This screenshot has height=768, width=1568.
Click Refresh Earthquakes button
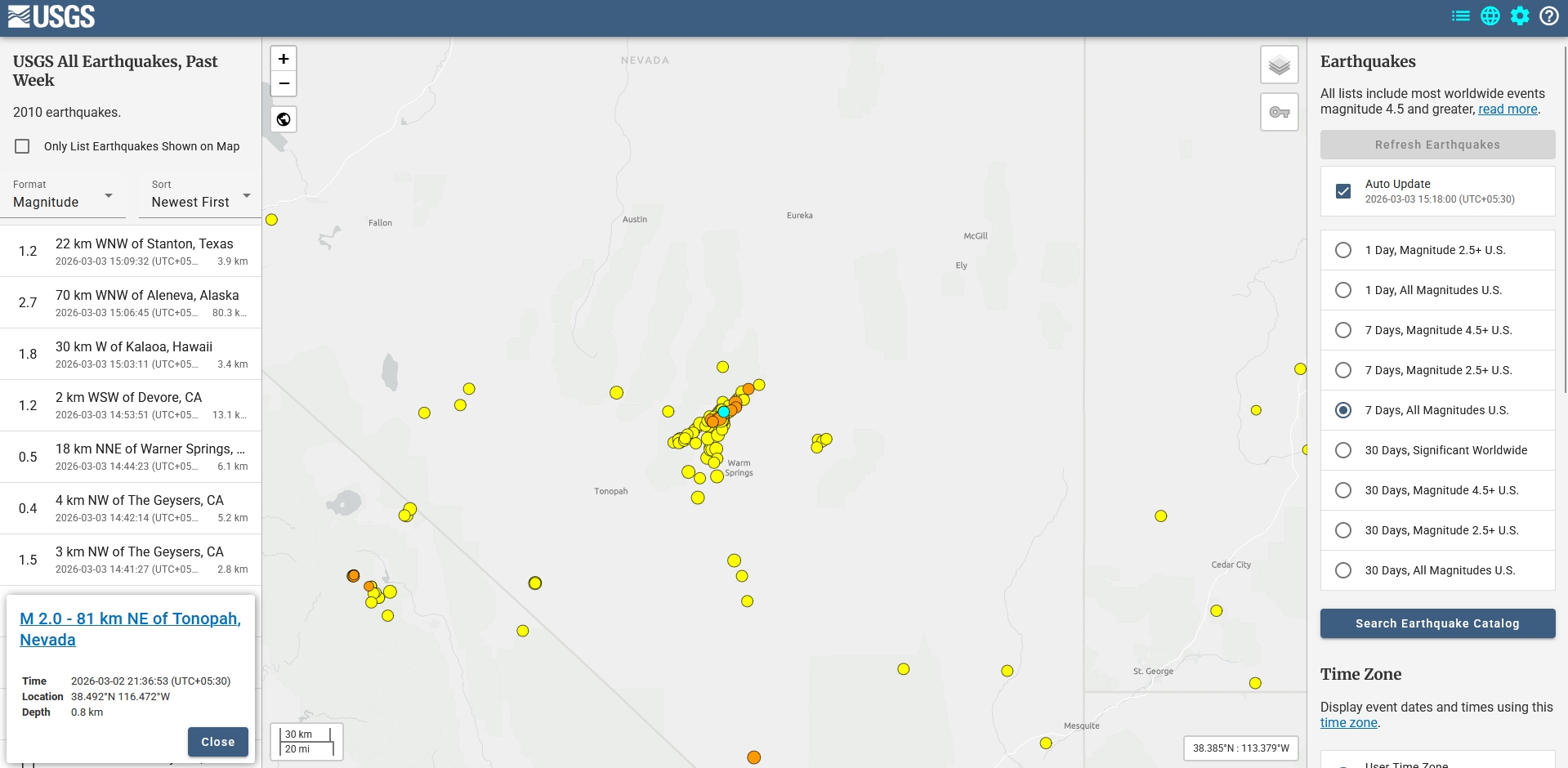coord(1438,145)
